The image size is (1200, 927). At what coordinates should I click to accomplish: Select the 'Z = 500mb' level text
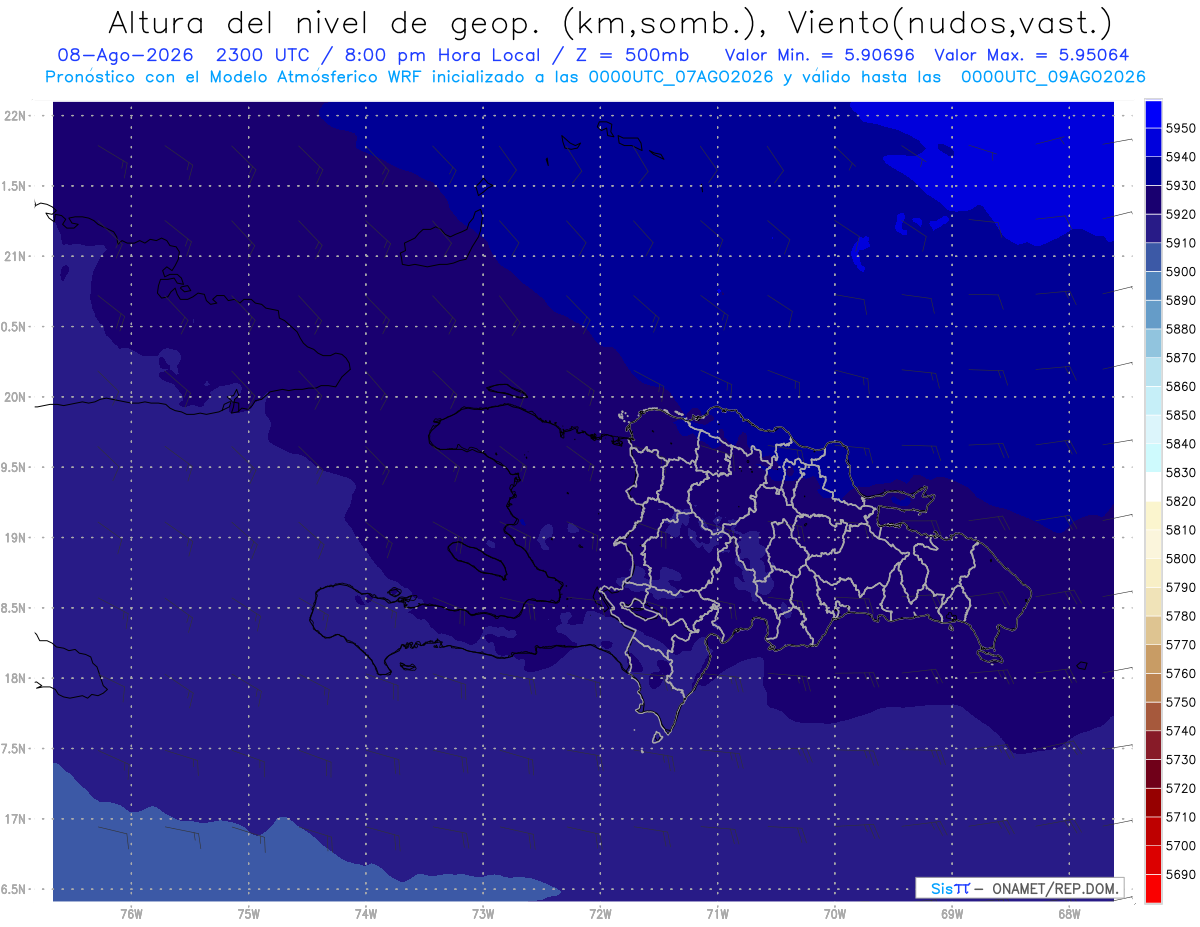pos(630,55)
